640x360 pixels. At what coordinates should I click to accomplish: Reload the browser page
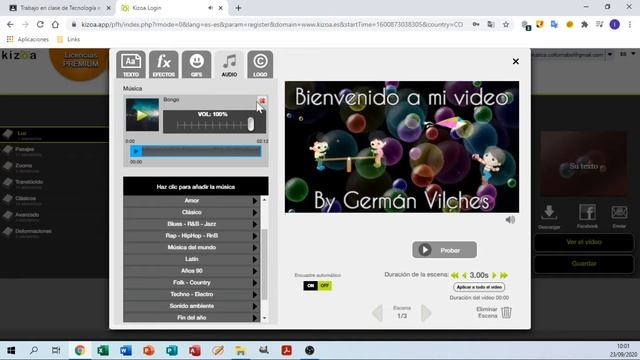[x=40, y=24]
